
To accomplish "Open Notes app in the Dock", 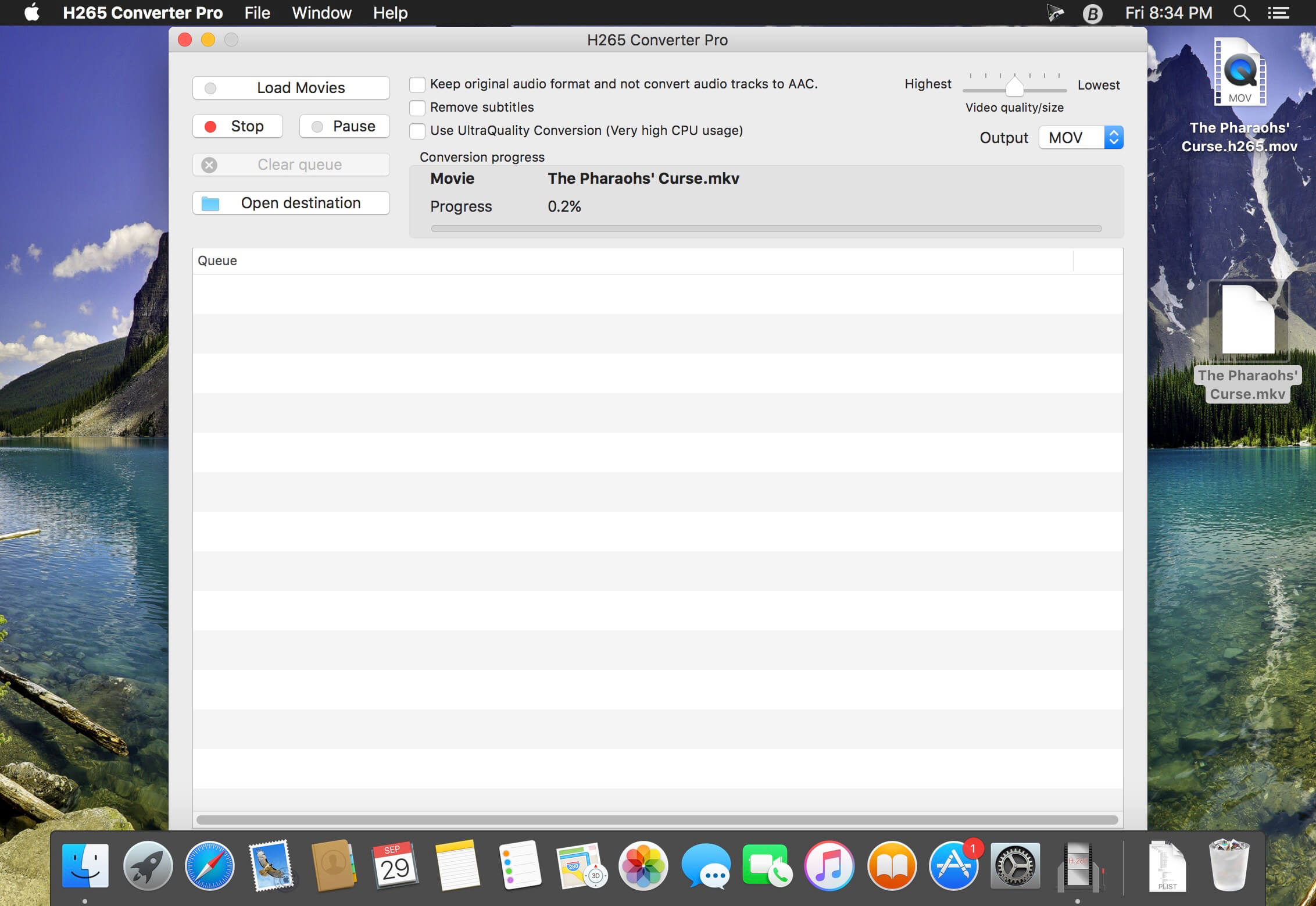I will click(x=457, y=866).
